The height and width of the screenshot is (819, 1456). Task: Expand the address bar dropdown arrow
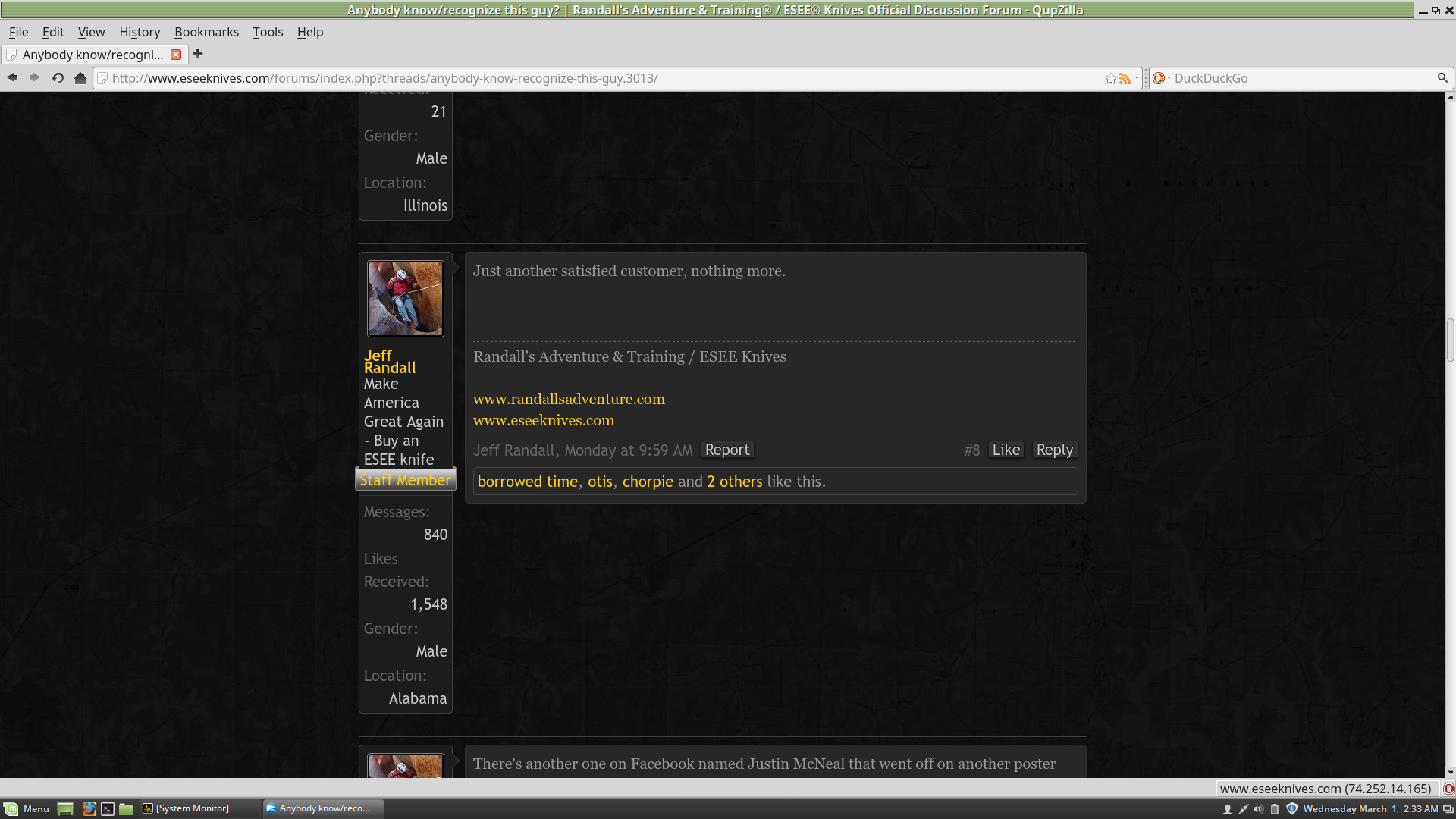1137,78
